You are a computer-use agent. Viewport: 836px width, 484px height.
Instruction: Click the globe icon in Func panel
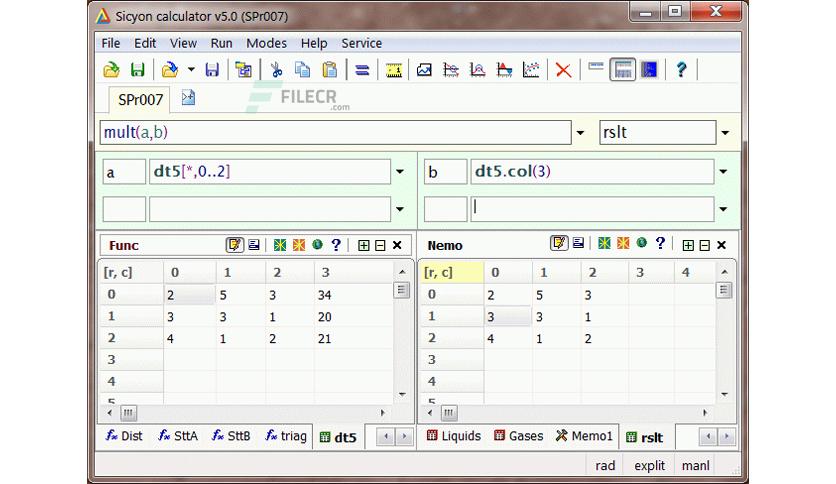point(317,245)
